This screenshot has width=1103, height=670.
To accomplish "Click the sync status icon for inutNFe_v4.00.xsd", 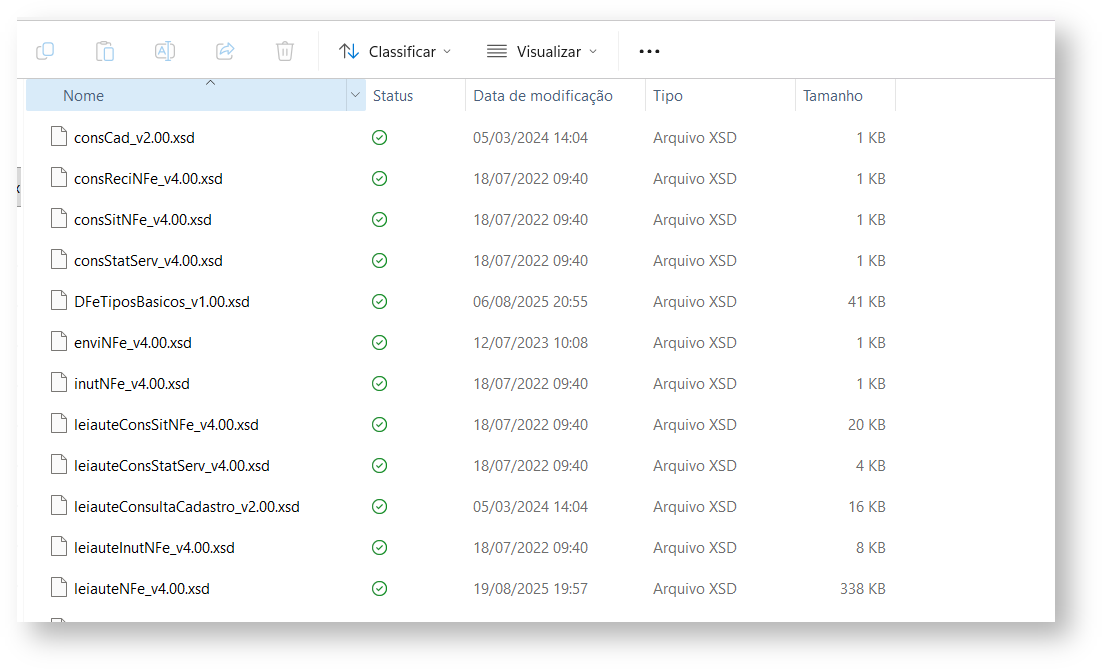I will pos(379,384).
